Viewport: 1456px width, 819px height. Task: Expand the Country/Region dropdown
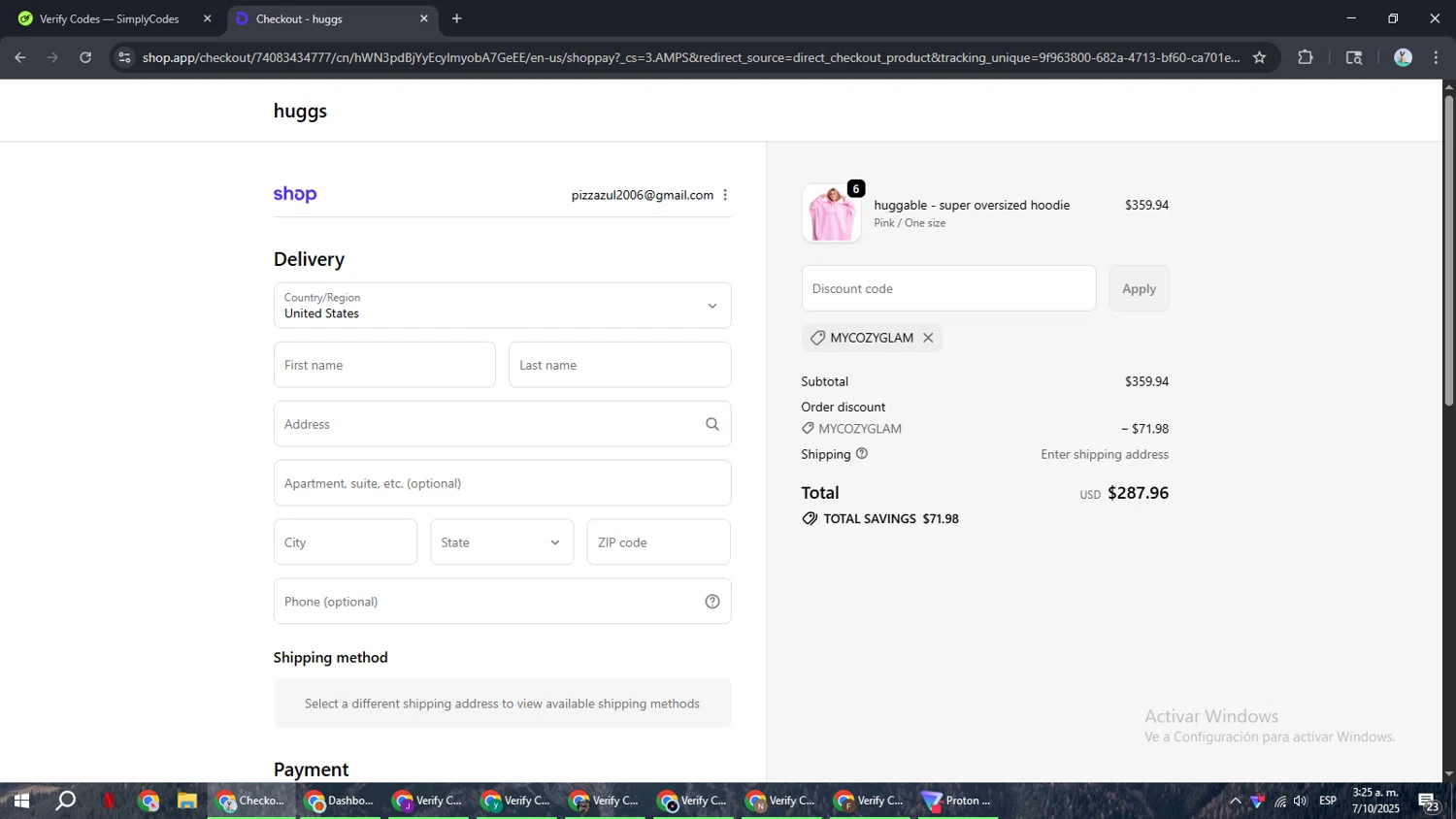tap(502, 306)
